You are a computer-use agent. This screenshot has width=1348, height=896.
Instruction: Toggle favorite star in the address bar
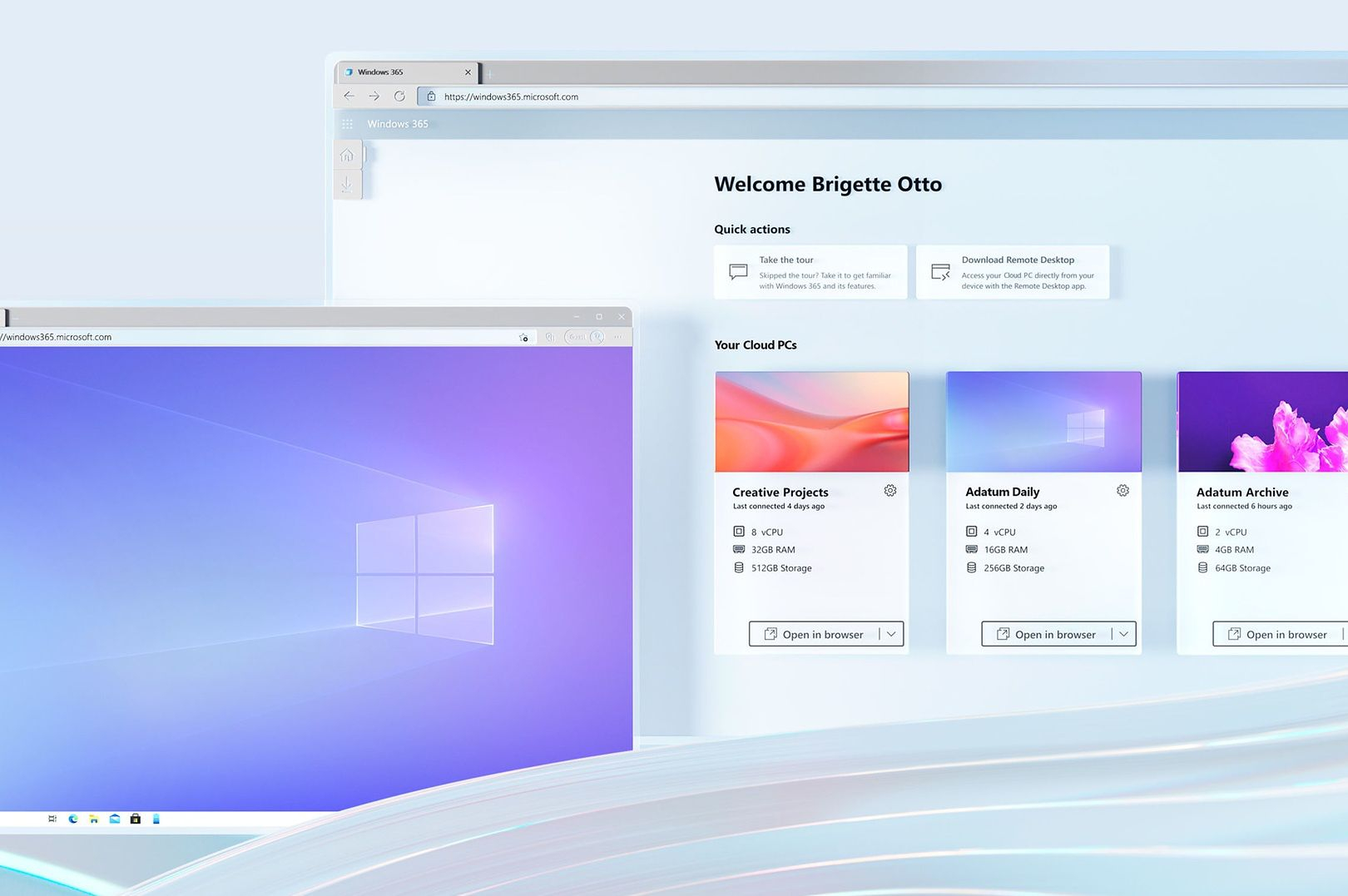(524, 337)
